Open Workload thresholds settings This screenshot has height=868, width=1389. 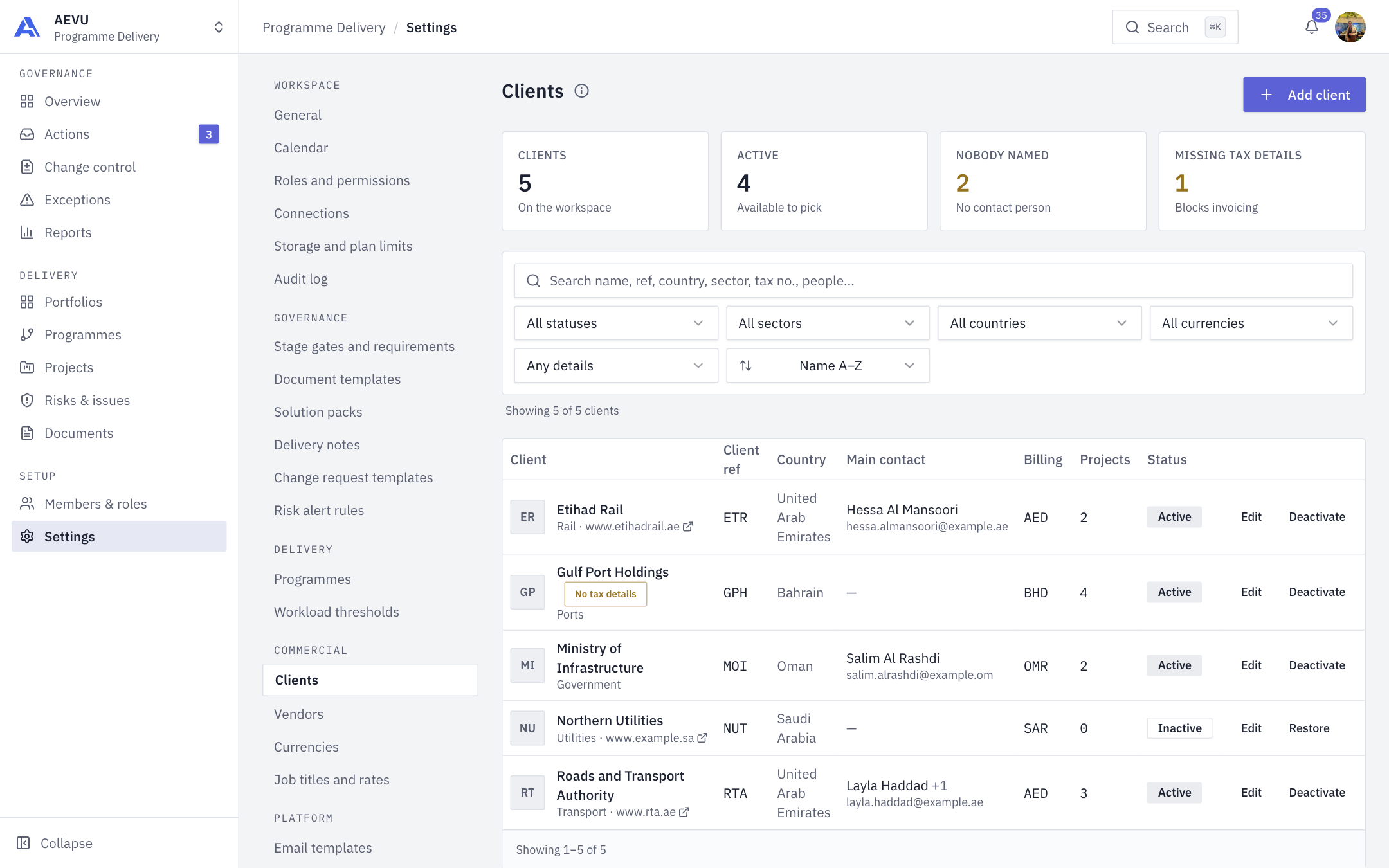(336, 612)
